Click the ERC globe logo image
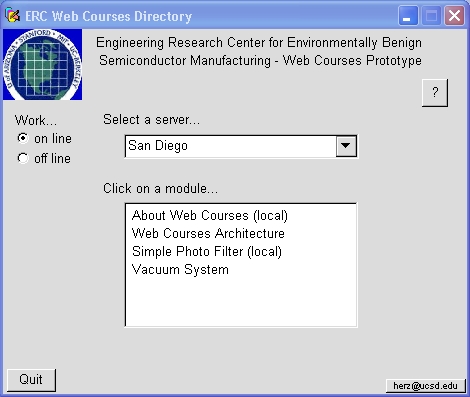 pyautogui.click(x=42, y=64)
